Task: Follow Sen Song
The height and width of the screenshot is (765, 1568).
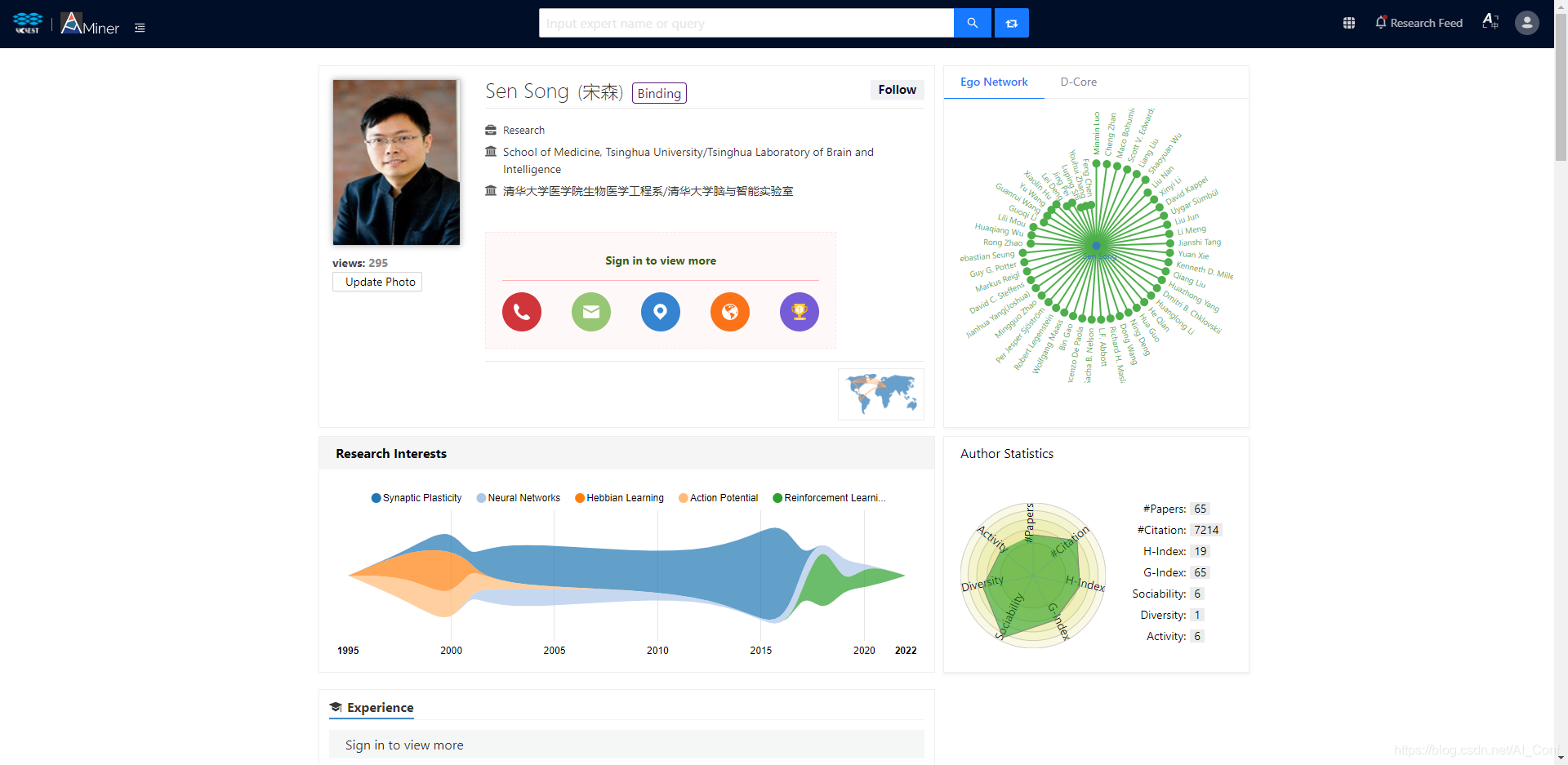Action: (x=897, y=90)
